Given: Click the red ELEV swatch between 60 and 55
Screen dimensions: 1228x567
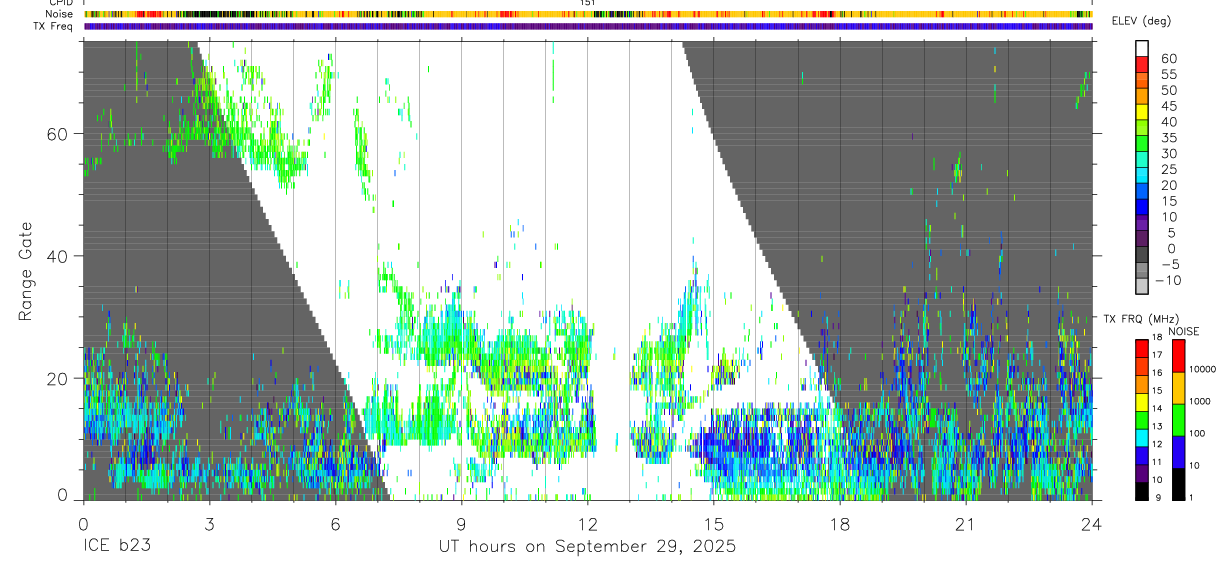Looking at the screenshot, I should [1143, 65].
